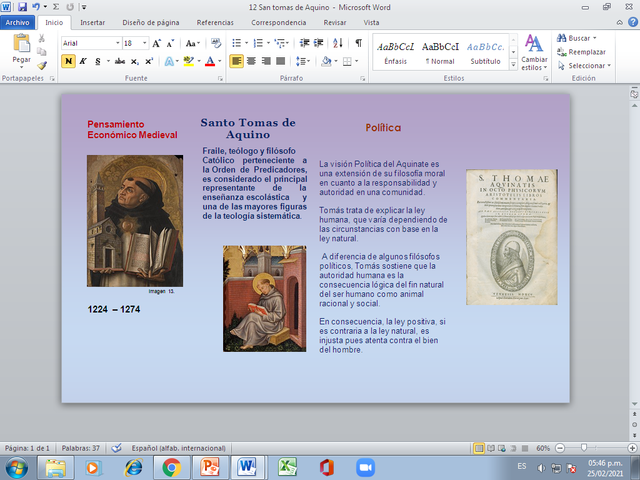
Task: Toggle italic K formatting
Action: [x=83, y=61]
